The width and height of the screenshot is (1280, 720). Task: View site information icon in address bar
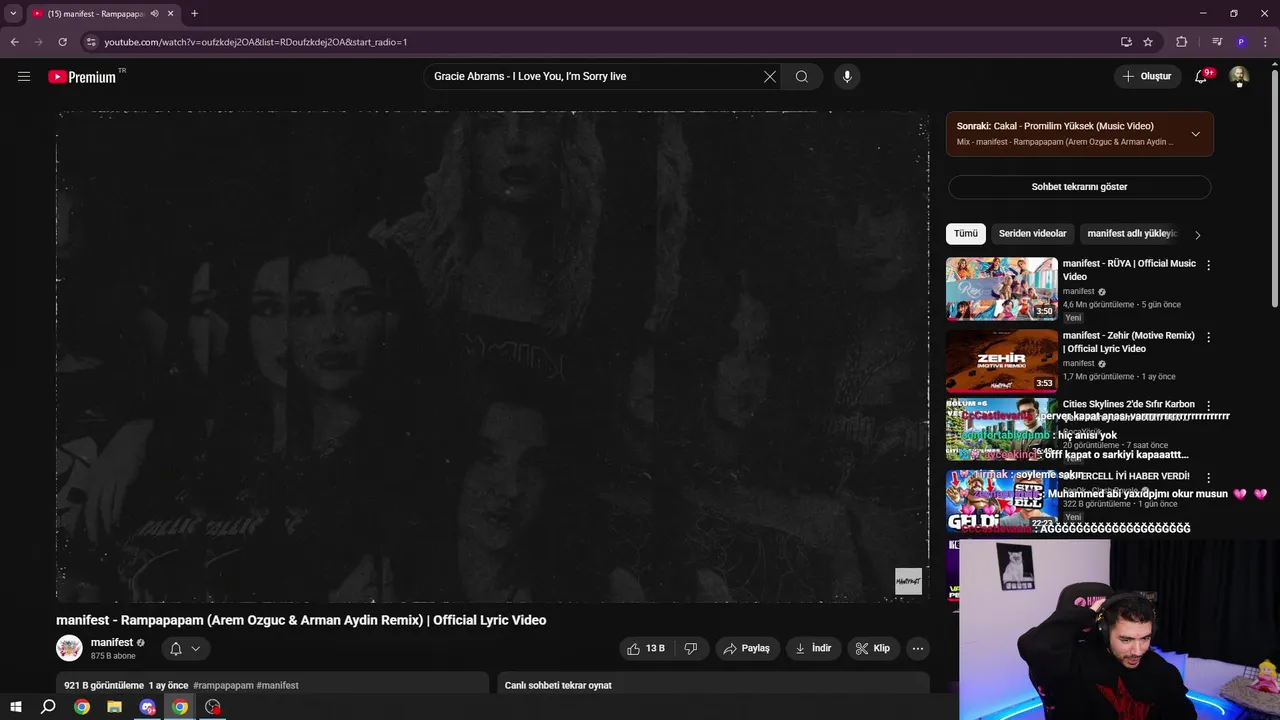point(91,42)
